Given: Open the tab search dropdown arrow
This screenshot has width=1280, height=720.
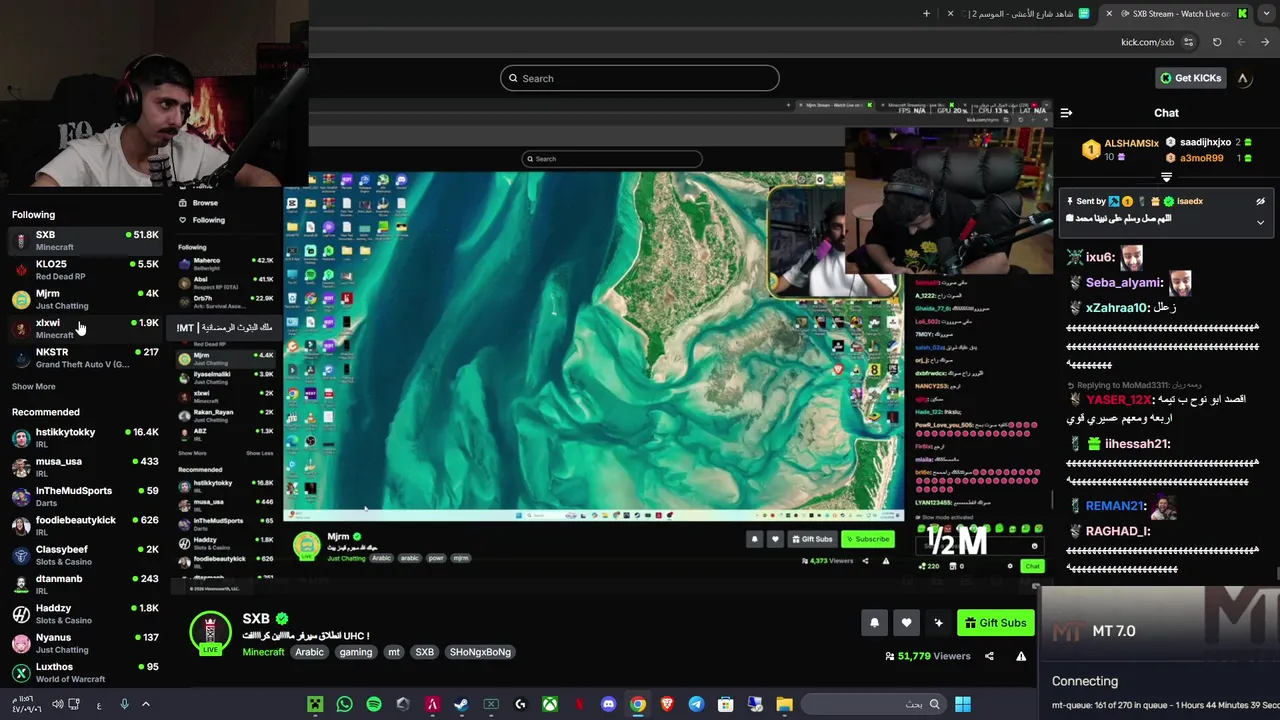Looking at the screenshot, I should pos(1267,13).
